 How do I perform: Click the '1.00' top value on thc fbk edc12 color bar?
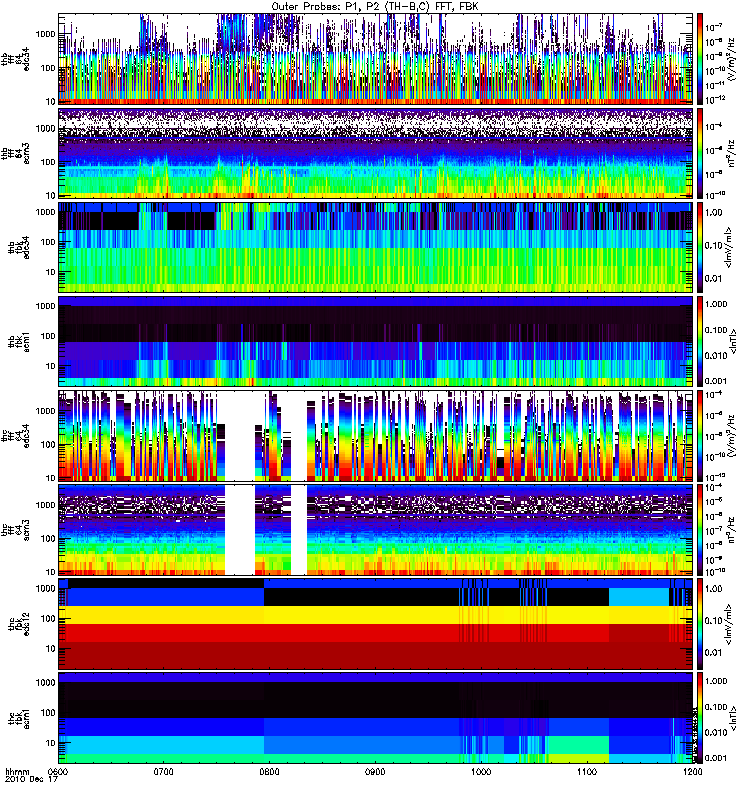[714, 588]
